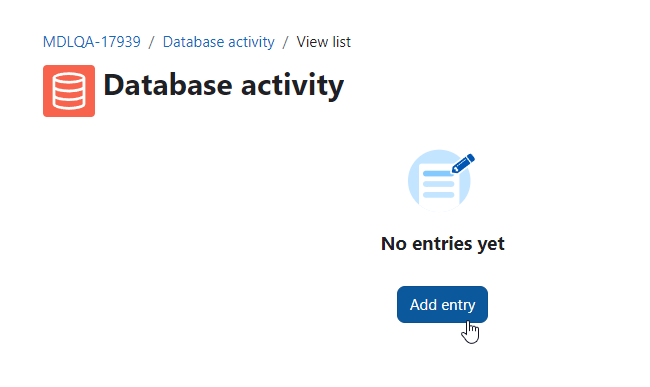This screenshot has height=387, width=650.
Task: Click the slash after MDLQA-17939
Action: tap(152, 42)
